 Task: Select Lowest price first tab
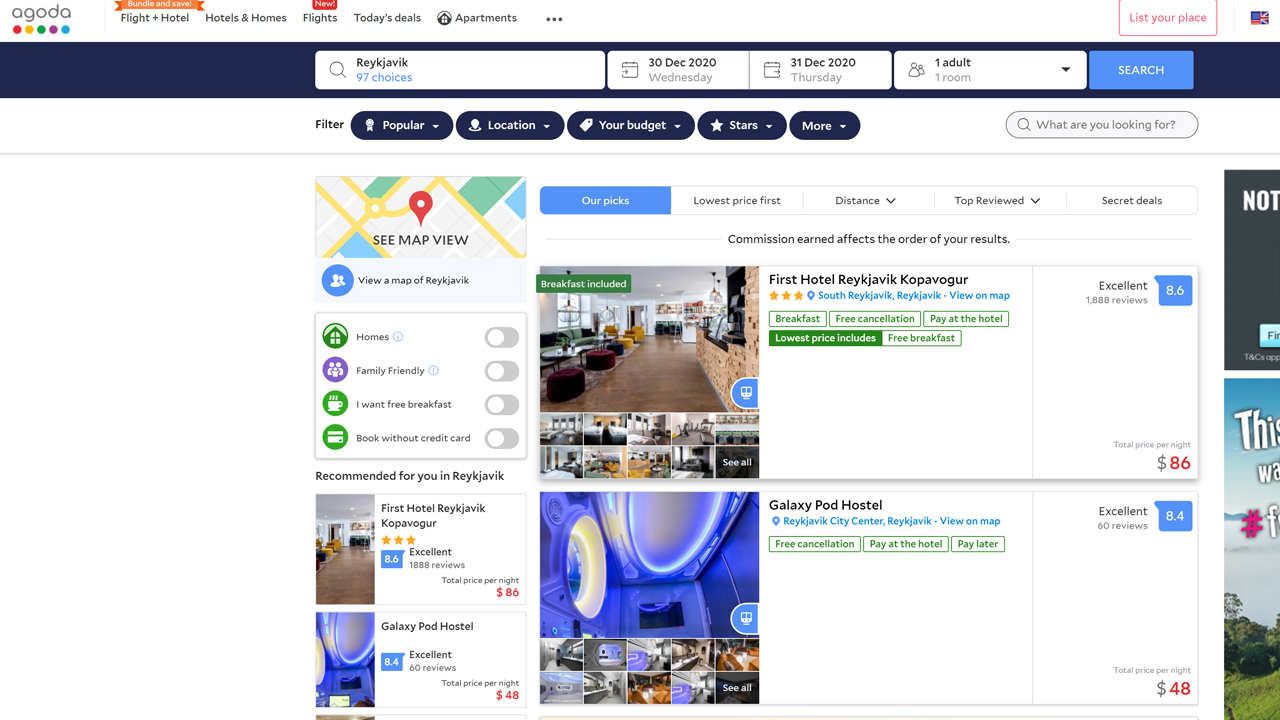pyautogui.click(x=737, y=201)
